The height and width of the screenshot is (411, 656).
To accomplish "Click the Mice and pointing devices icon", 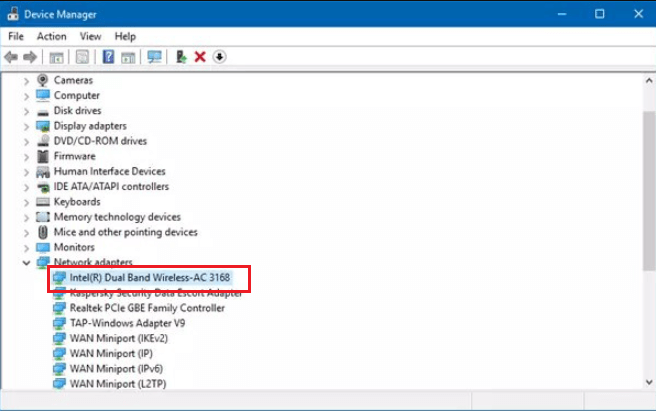I will [43, 232].
